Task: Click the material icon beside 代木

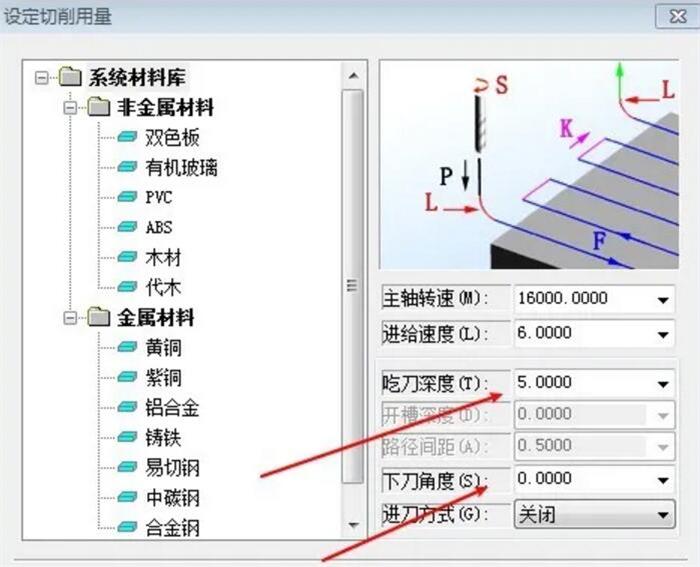Action: tap(127, 287)
